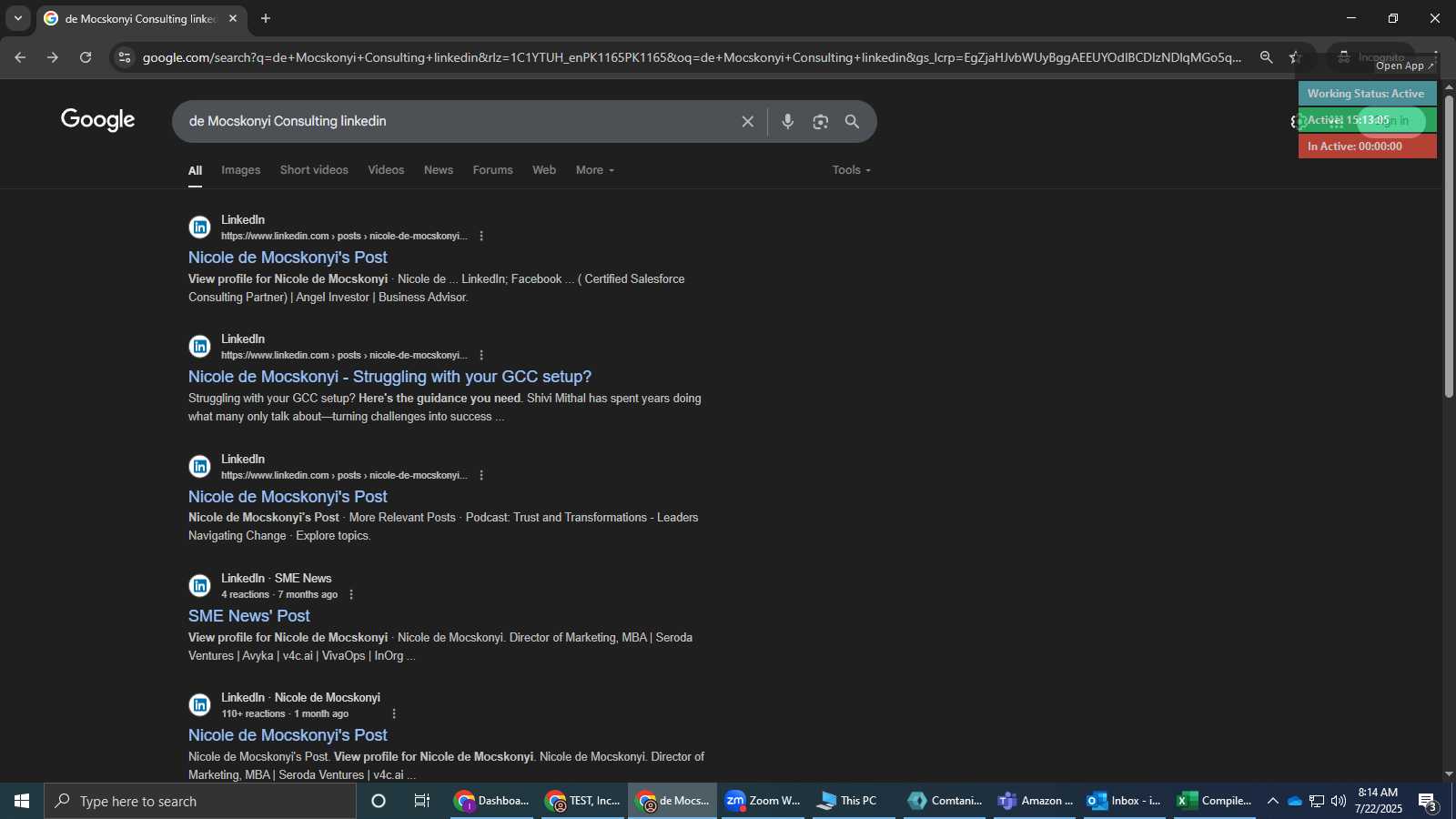The height and width of the screenshot is (819, 1456).
Task: Close the de Mocskonyi Consulting tab
Action: tap(233, 18)
